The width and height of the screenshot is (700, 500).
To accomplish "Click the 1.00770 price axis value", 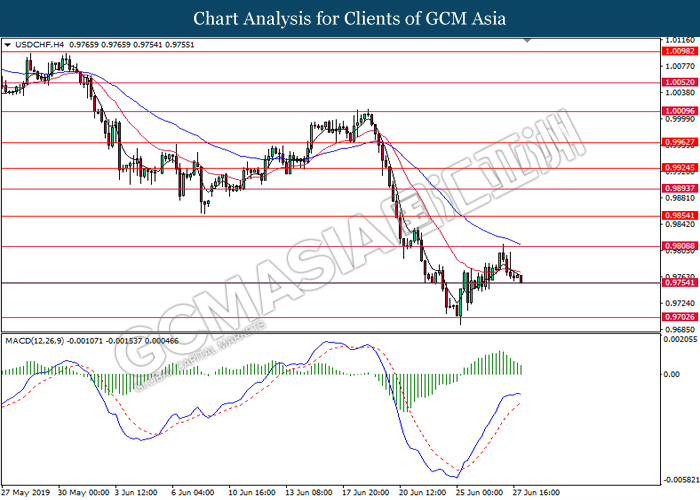I will point(680,66).
